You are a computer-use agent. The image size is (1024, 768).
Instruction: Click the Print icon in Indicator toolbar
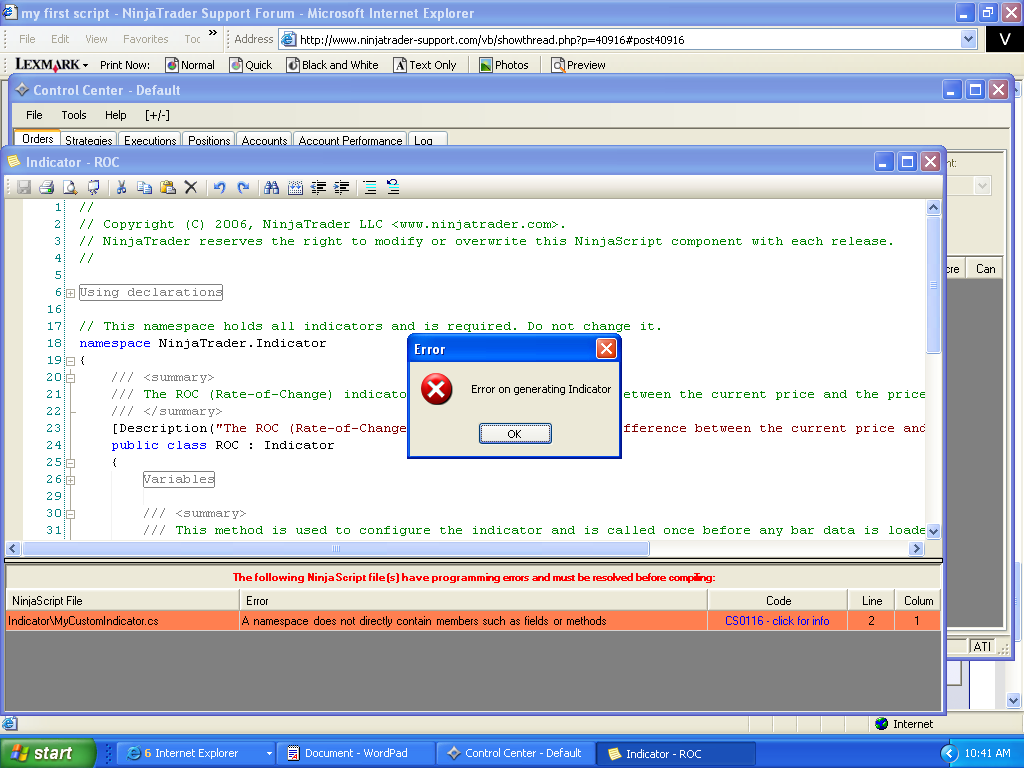click(46, 187)
